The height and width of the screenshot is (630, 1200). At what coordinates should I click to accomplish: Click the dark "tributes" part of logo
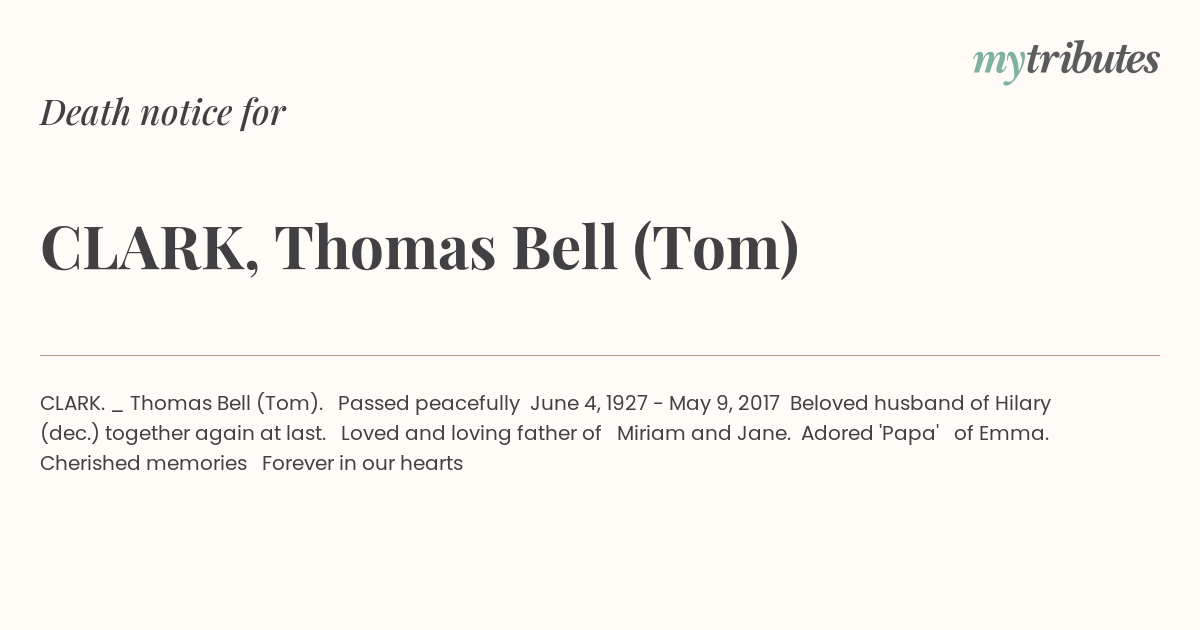coord(1093,60)
